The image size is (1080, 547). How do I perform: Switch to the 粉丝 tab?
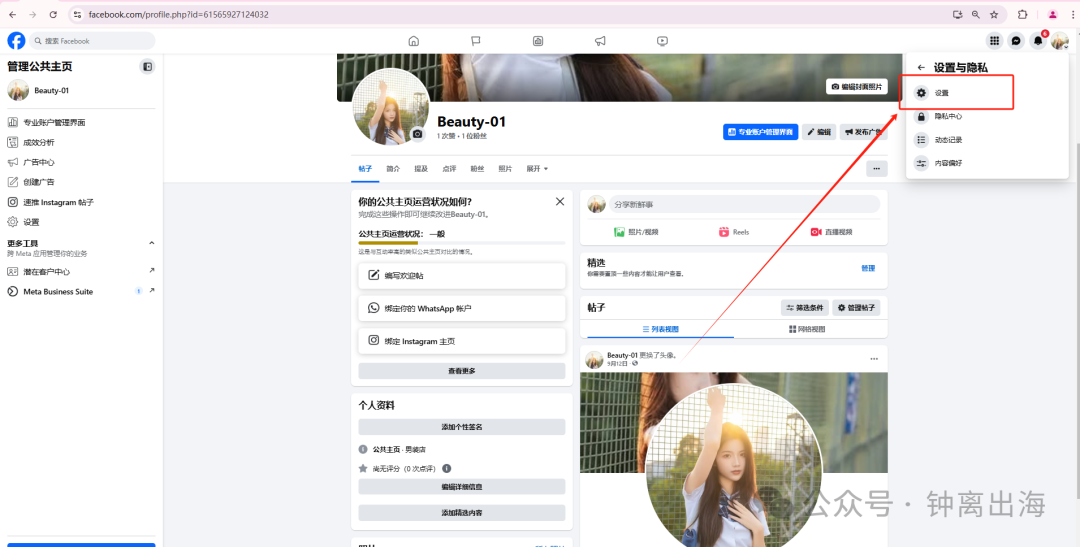pyautogui.click(x=477, y=169)
